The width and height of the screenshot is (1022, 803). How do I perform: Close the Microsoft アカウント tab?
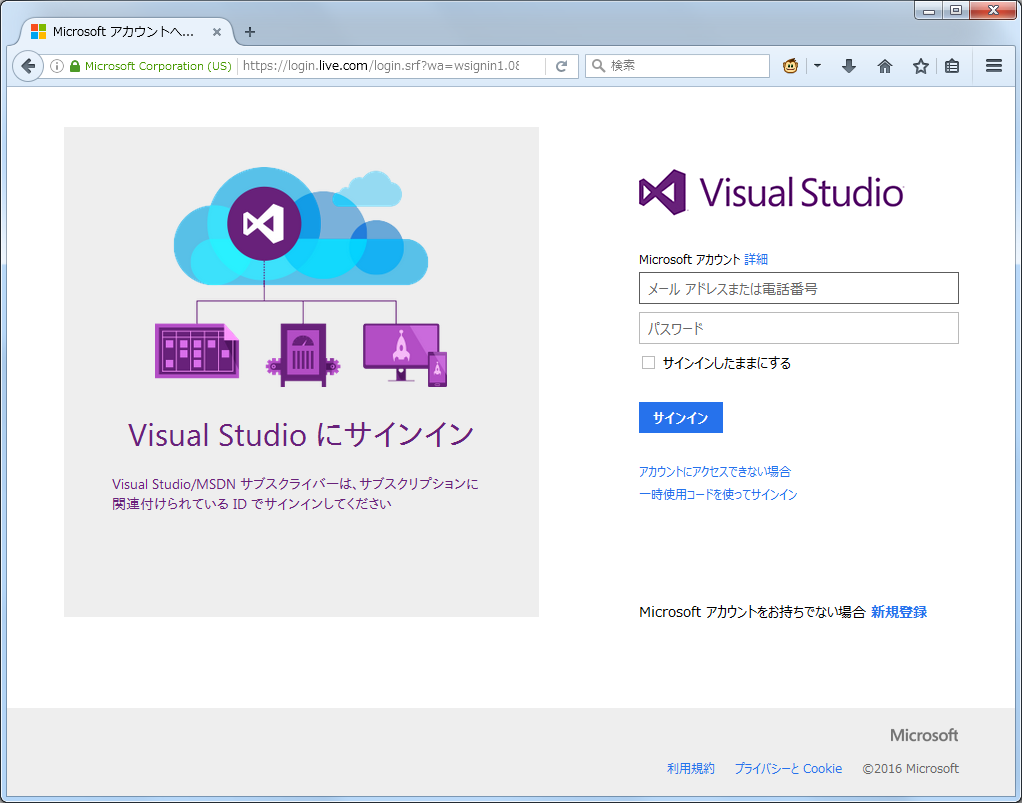(x=217, y=31)
